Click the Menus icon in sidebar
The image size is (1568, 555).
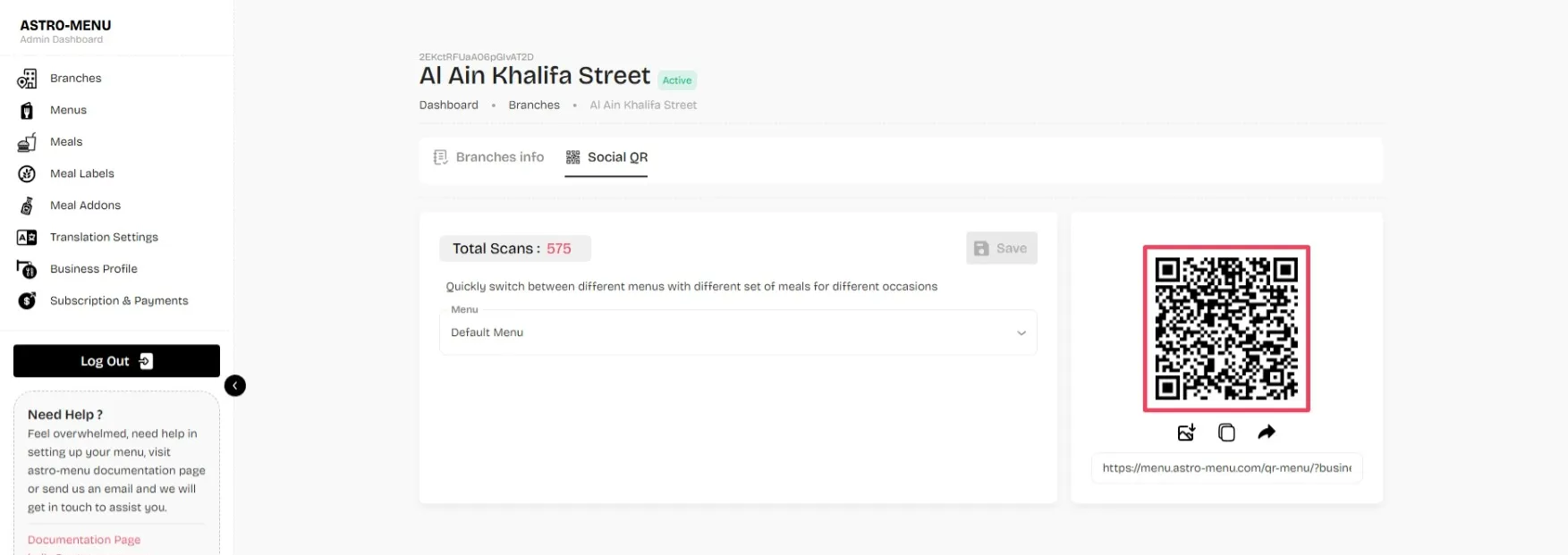pos(27,111)
